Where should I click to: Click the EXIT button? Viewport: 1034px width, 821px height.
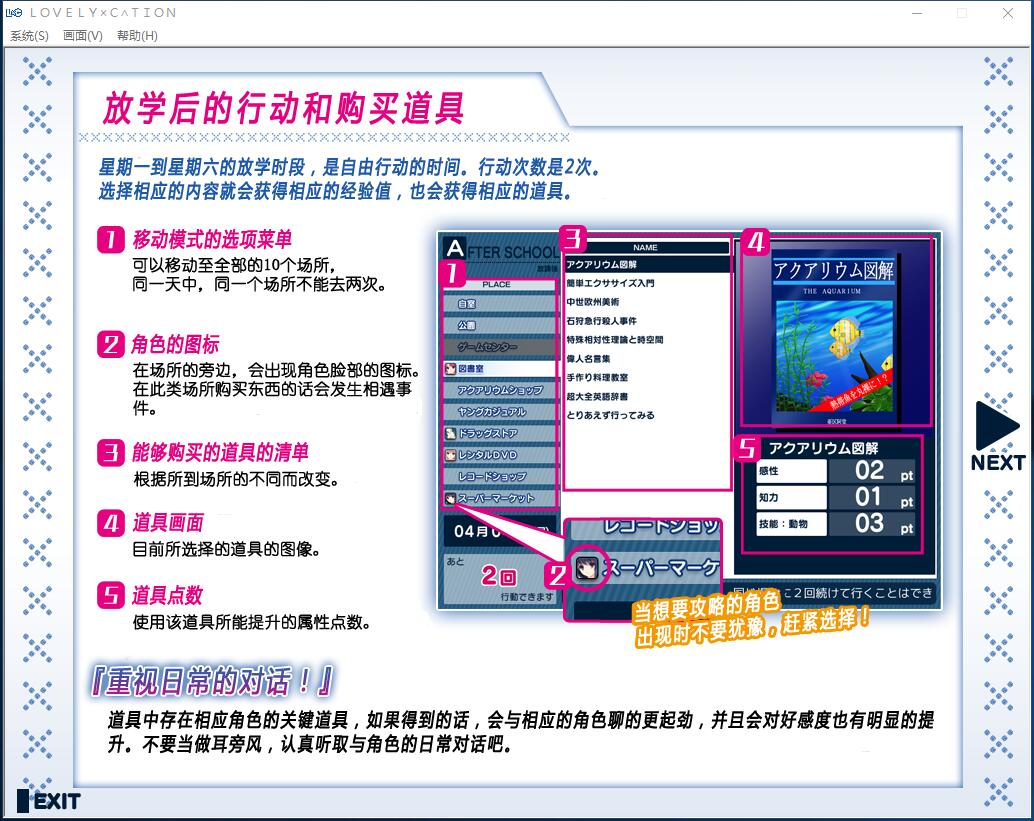click(x=49, y=801)
